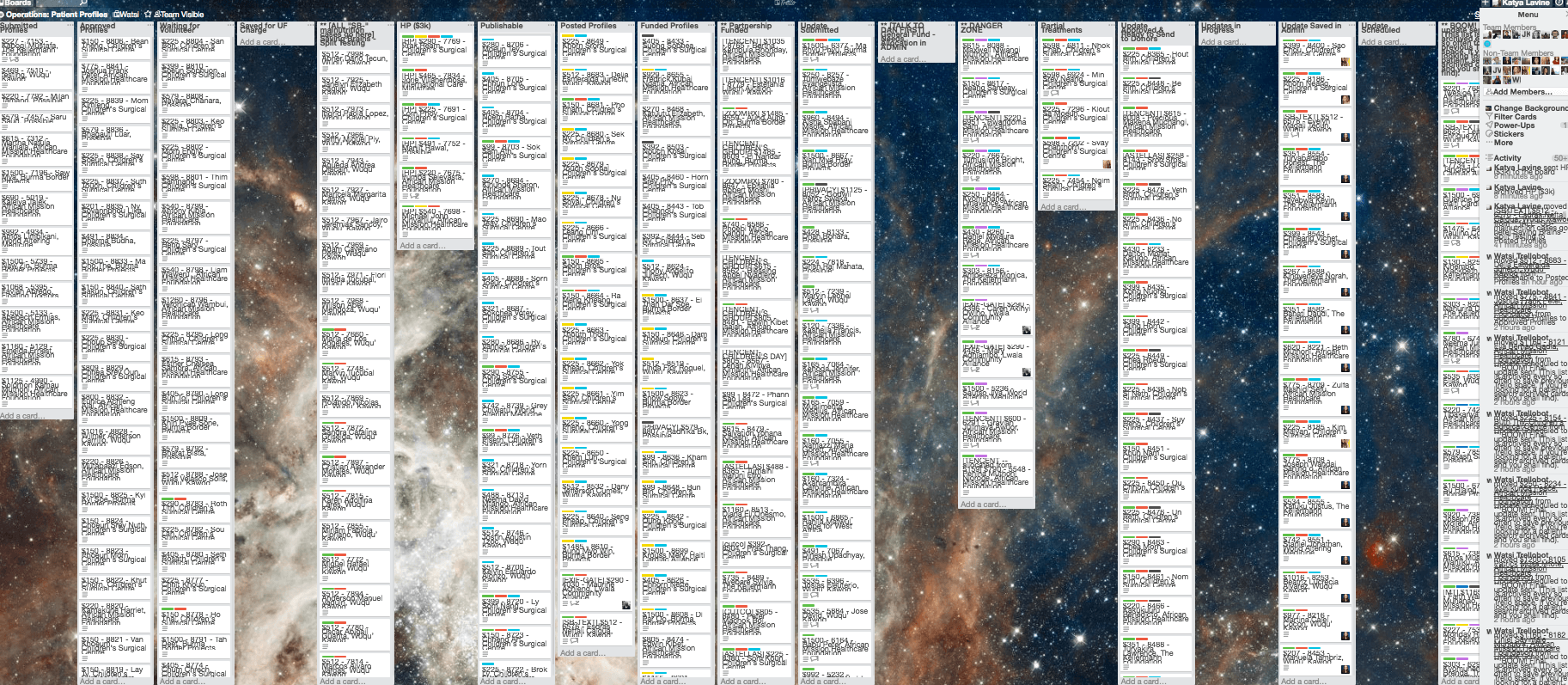Open the Activity section in menu
1568x685 pixels.
pyautogui.click(x=1507, y=158)
